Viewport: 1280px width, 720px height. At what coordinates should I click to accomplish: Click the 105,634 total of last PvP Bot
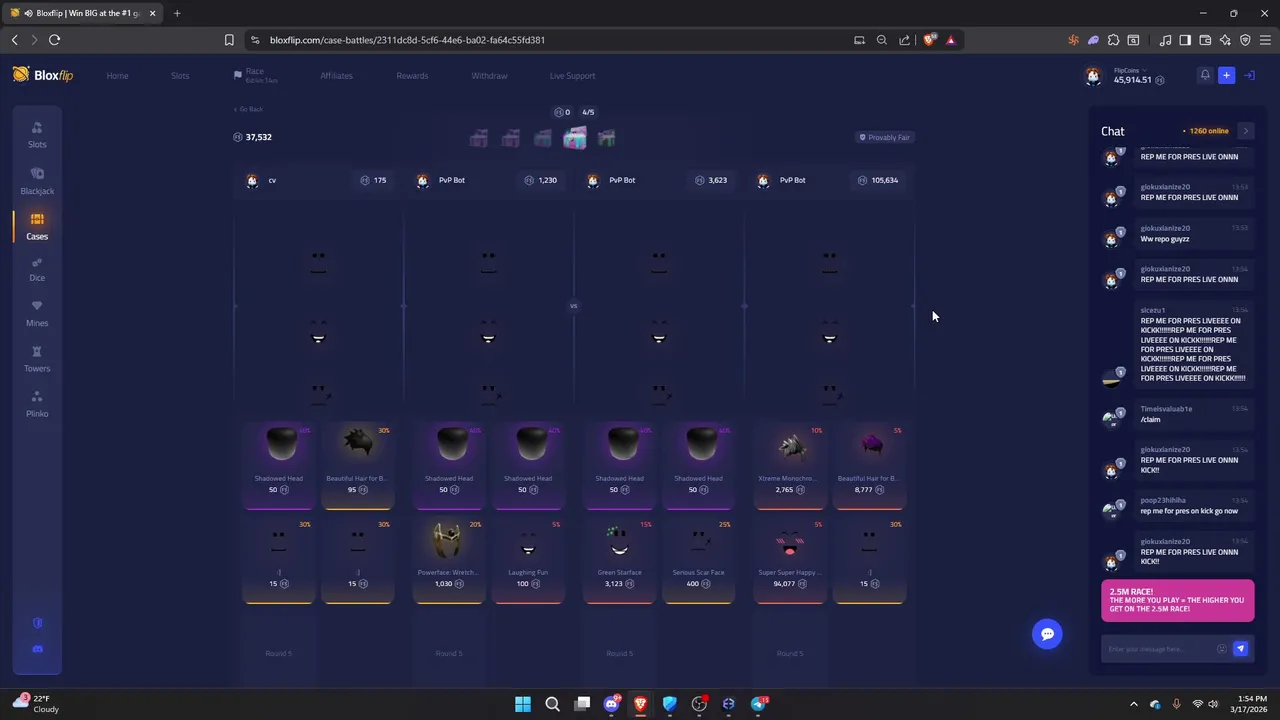879,180
